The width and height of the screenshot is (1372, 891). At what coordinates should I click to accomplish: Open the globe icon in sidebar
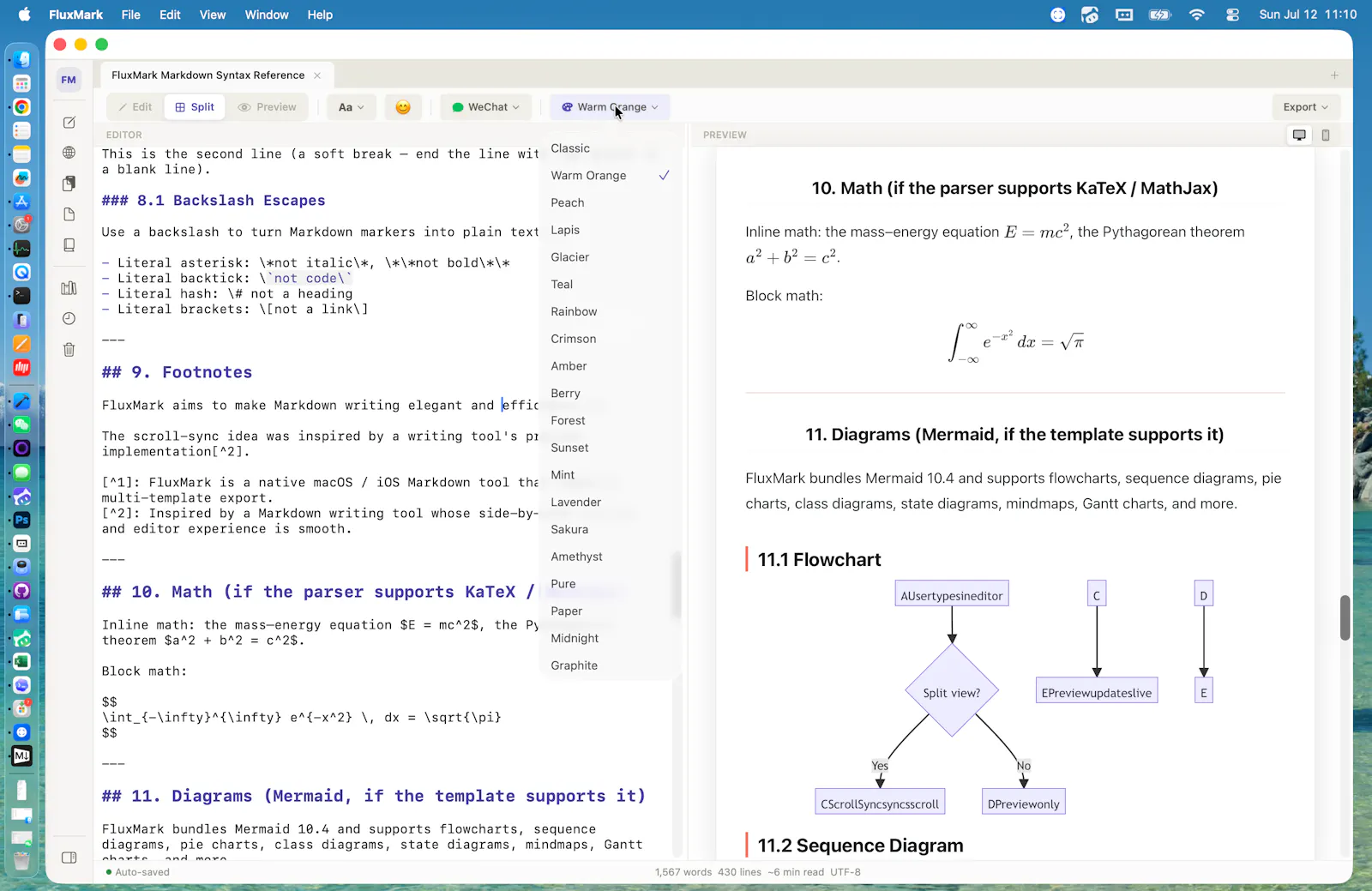[69, 153]
